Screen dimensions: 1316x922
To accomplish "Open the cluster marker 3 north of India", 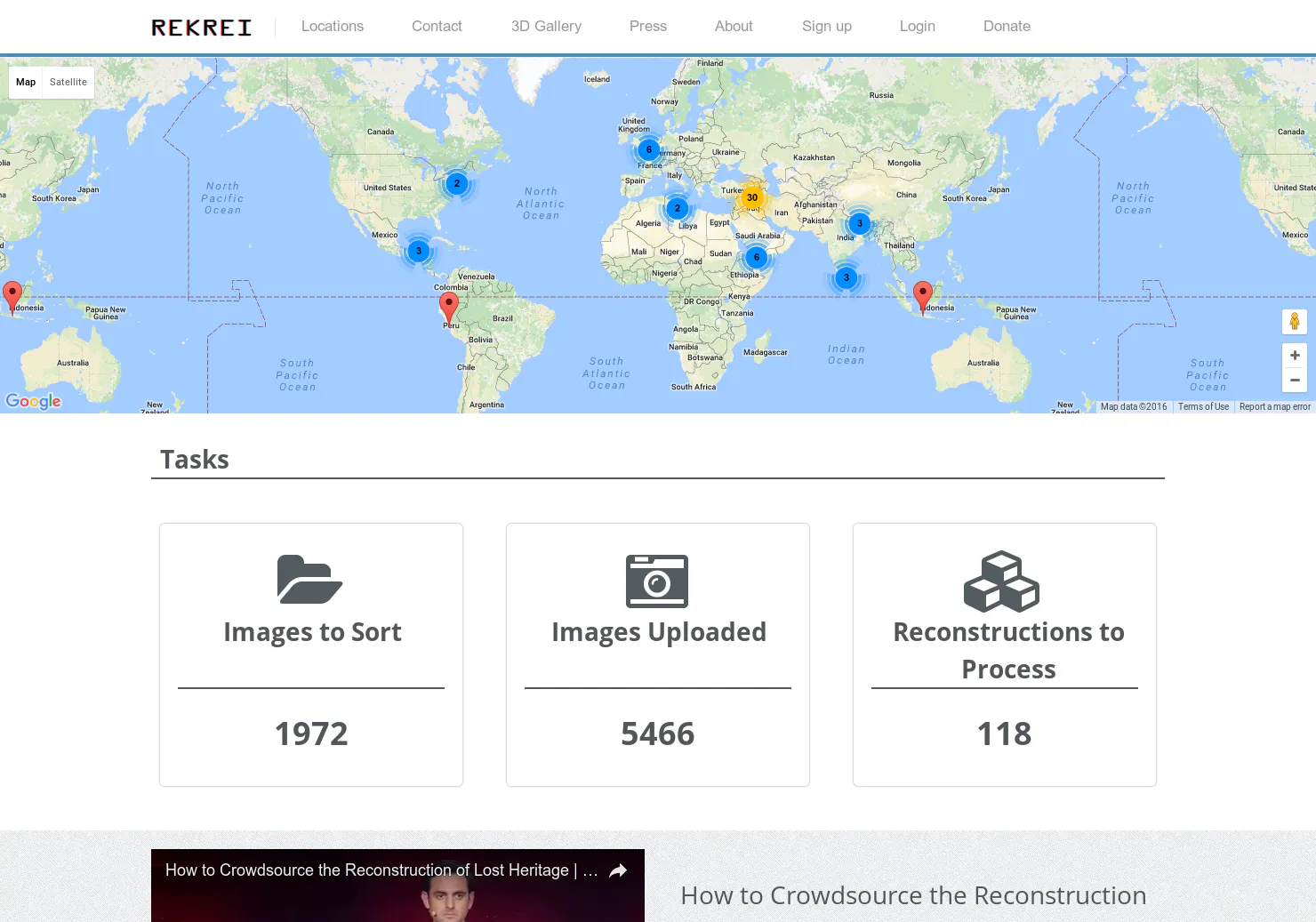I will click(x=860, y=223).
